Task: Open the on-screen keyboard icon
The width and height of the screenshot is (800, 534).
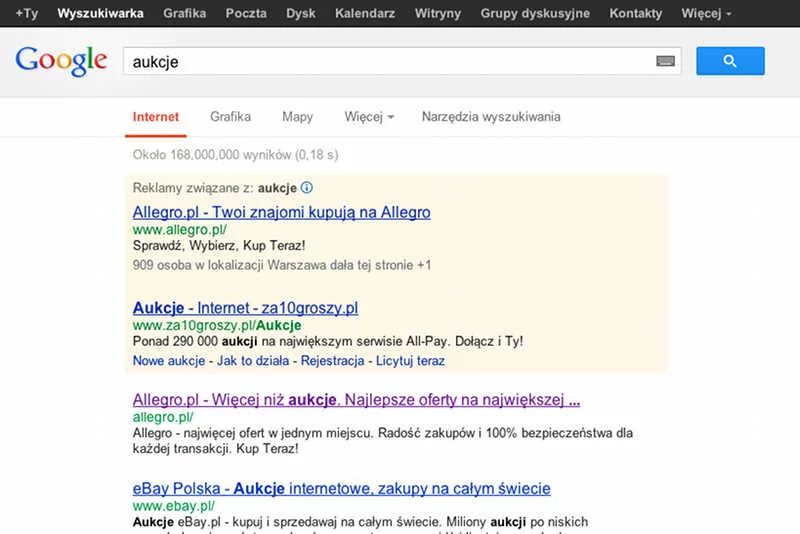Action: click(665, 61)
